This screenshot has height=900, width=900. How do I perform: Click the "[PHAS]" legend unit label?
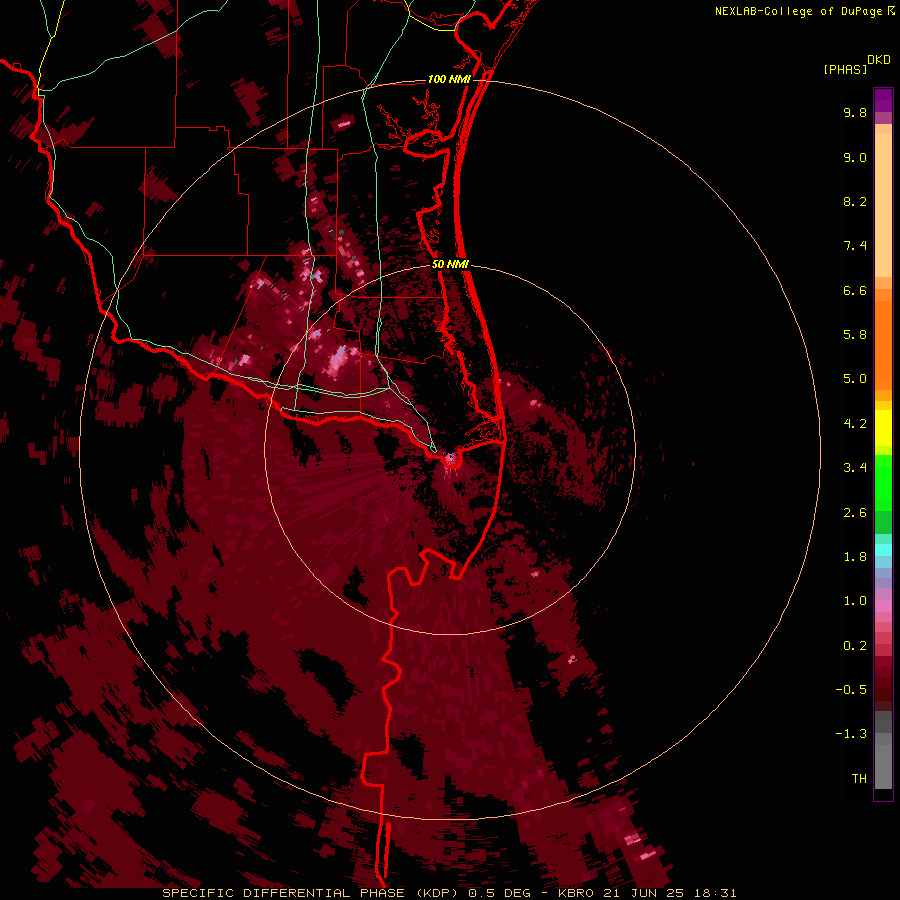[x=845, y=70]
